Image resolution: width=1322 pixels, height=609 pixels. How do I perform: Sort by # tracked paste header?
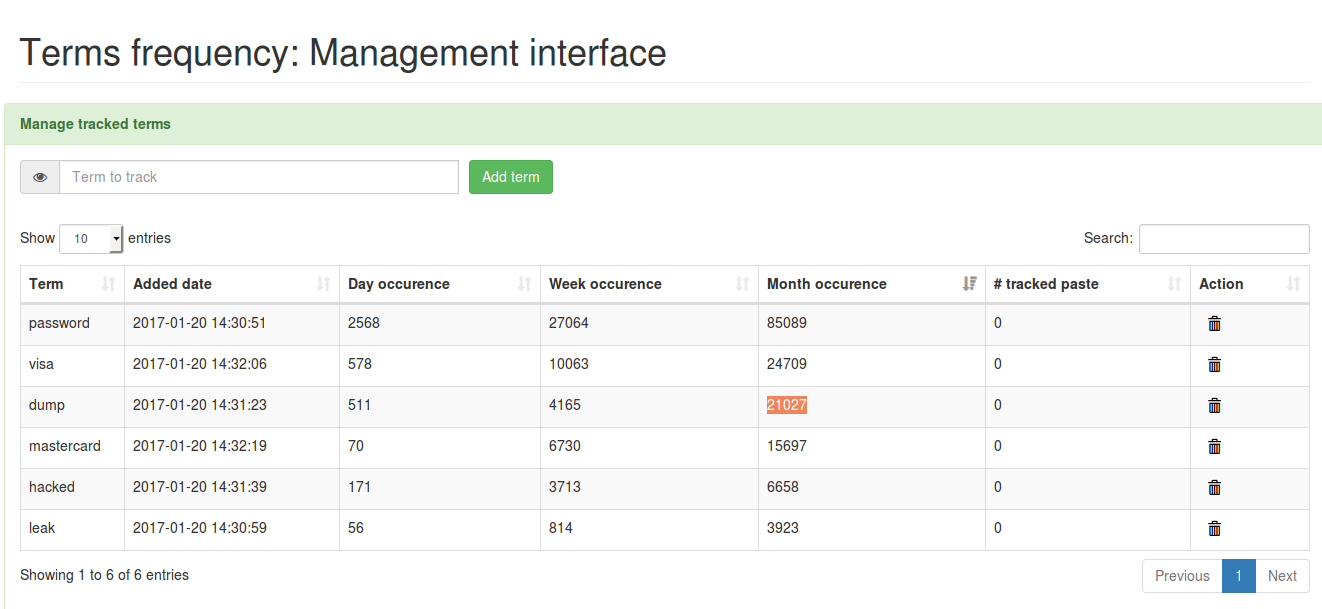click(x=1087, y=284)
